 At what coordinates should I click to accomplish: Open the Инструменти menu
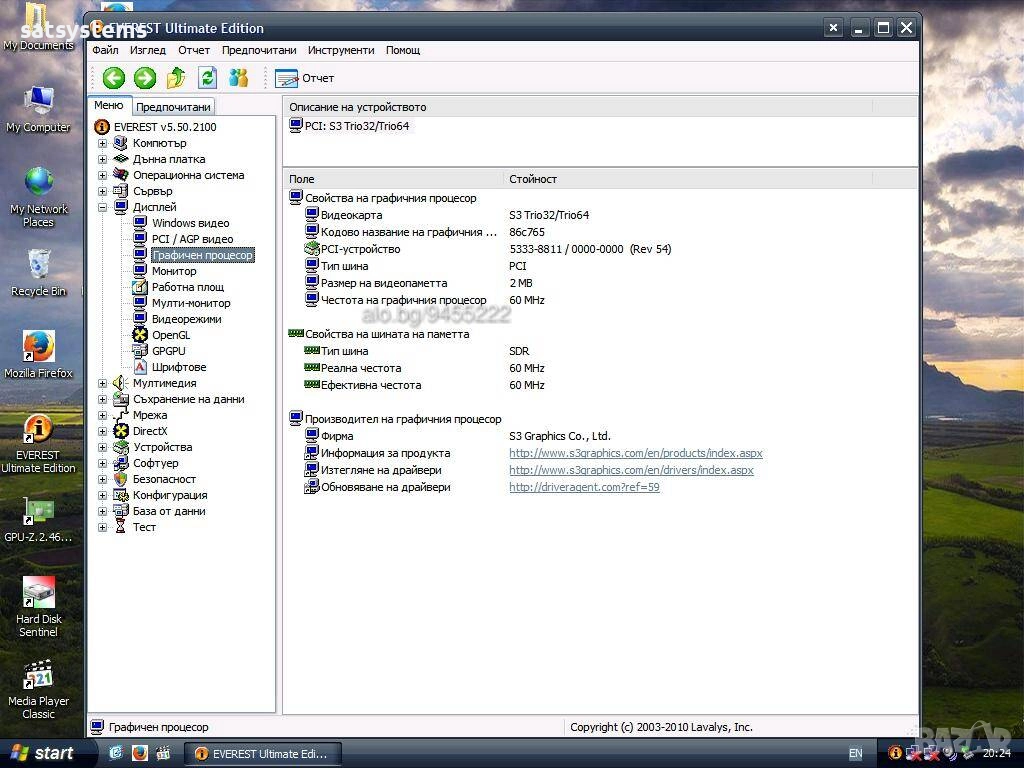tap(341, 50)
